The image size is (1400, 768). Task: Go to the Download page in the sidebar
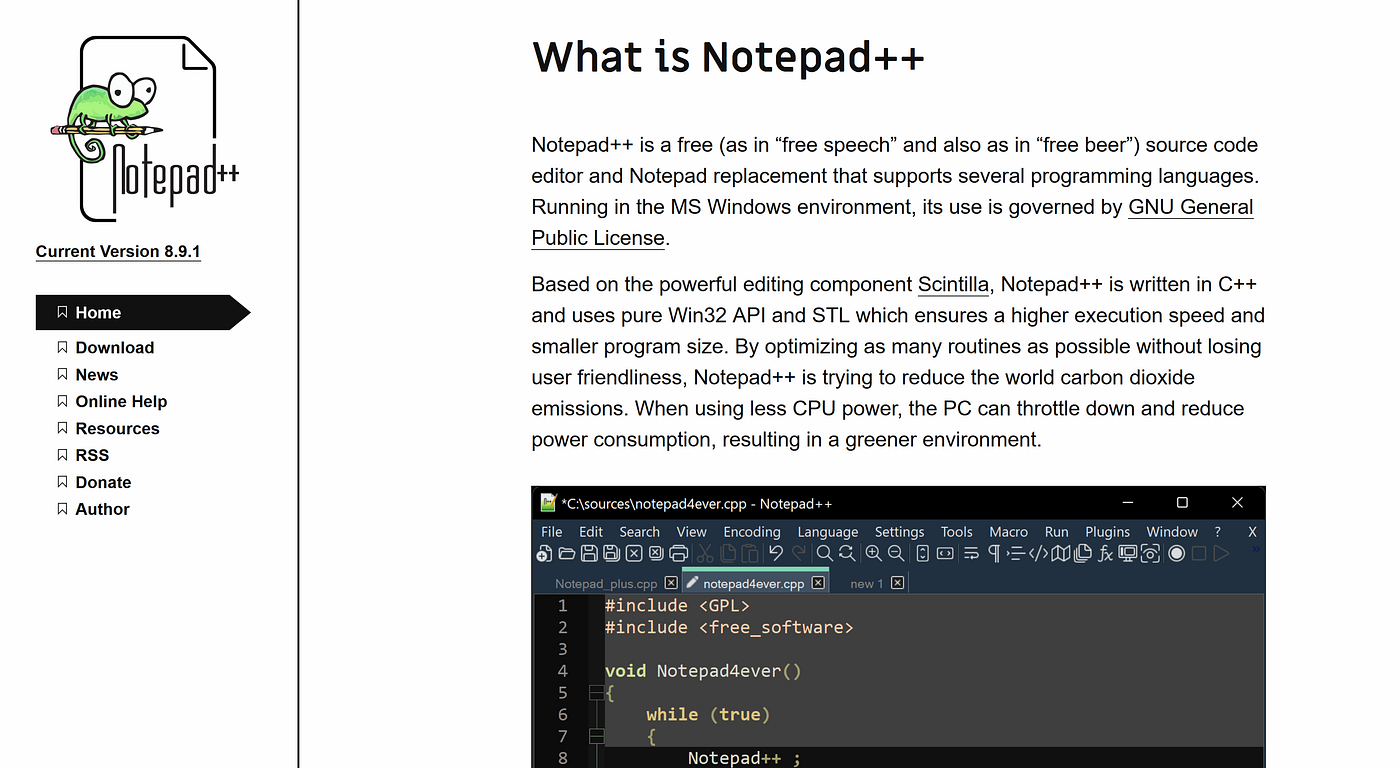(x=114, y=348)
